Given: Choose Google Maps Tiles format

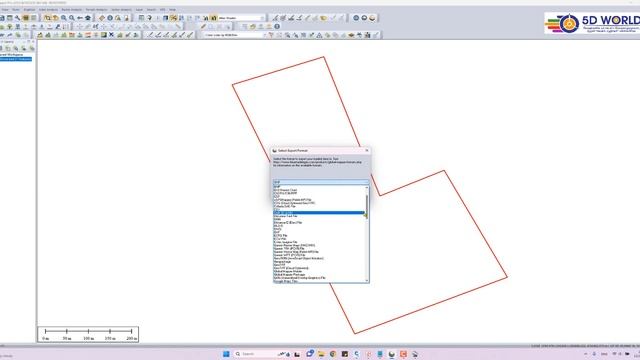Looking at the screenshot, I should [x=285, y=281].
